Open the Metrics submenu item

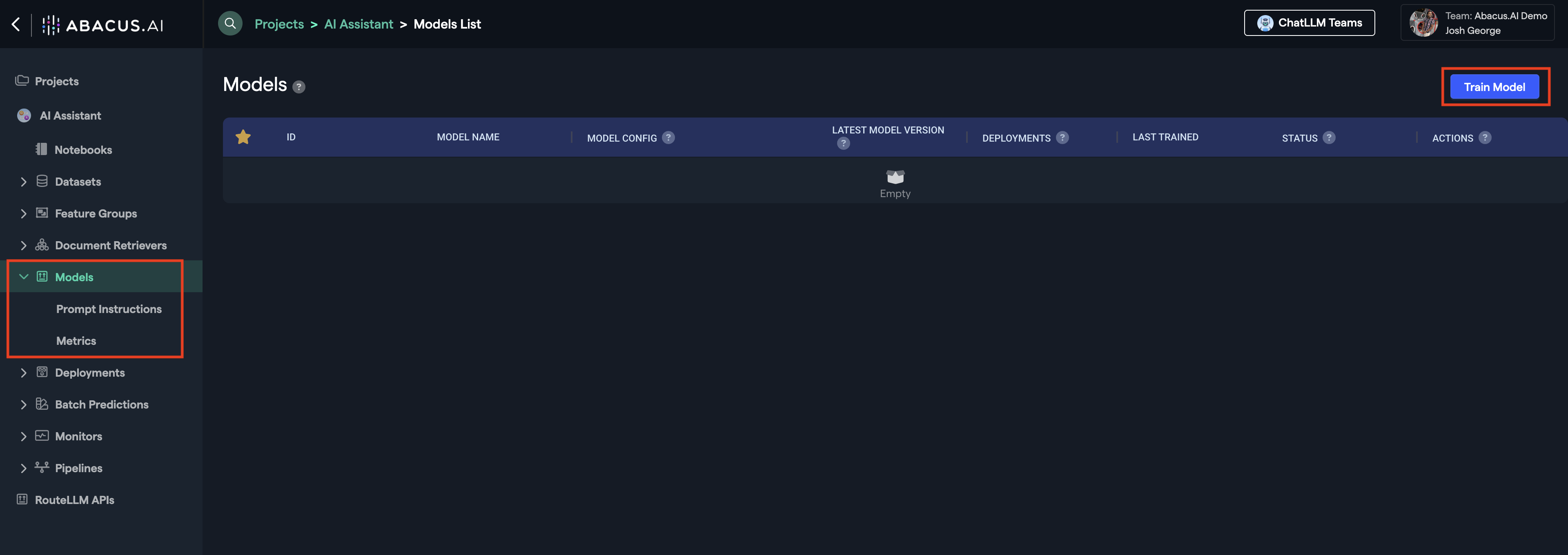(x=76, y=341)
